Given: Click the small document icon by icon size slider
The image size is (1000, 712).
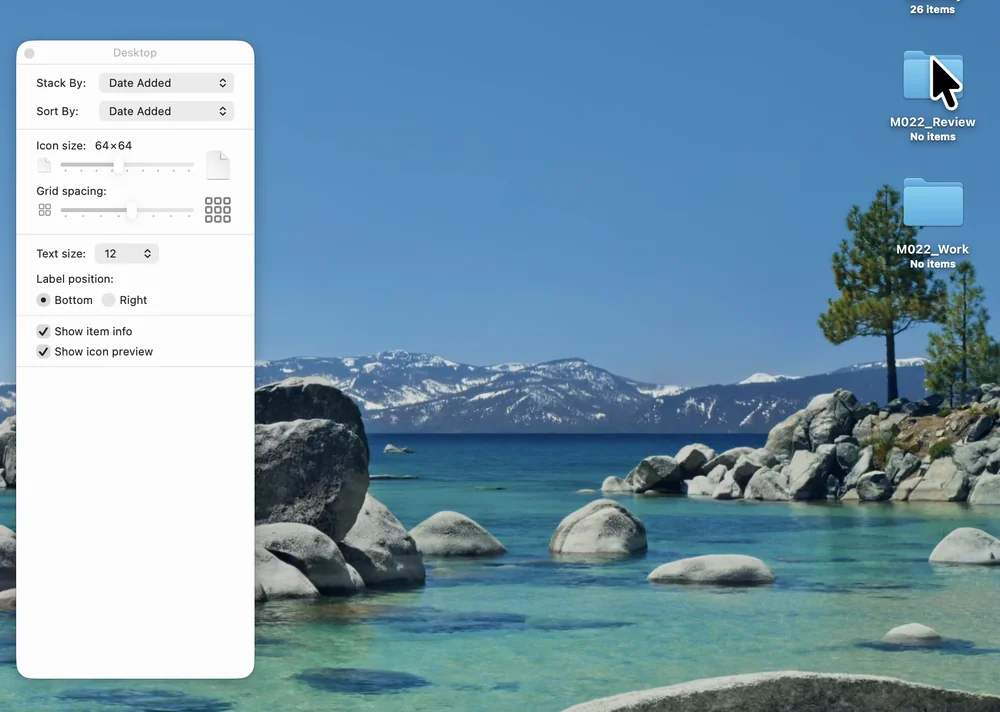Looking at the screenshot, I should pyautogui.click(x=44, y=165).
